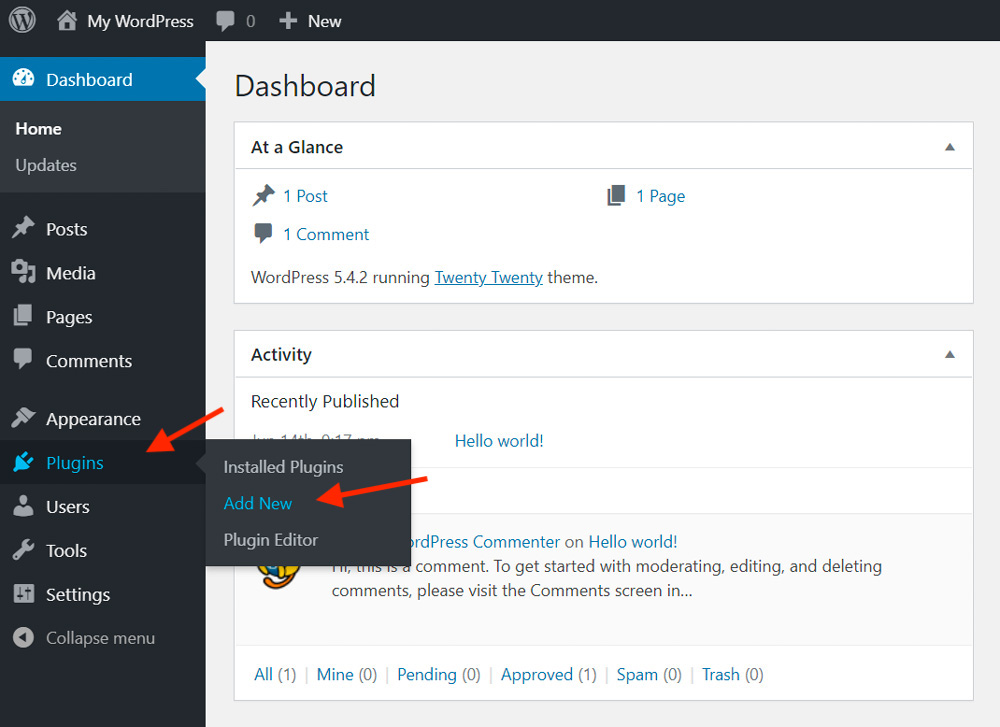Click the Plugins plug icon
1000x727 pixels.
click(24, 462)
